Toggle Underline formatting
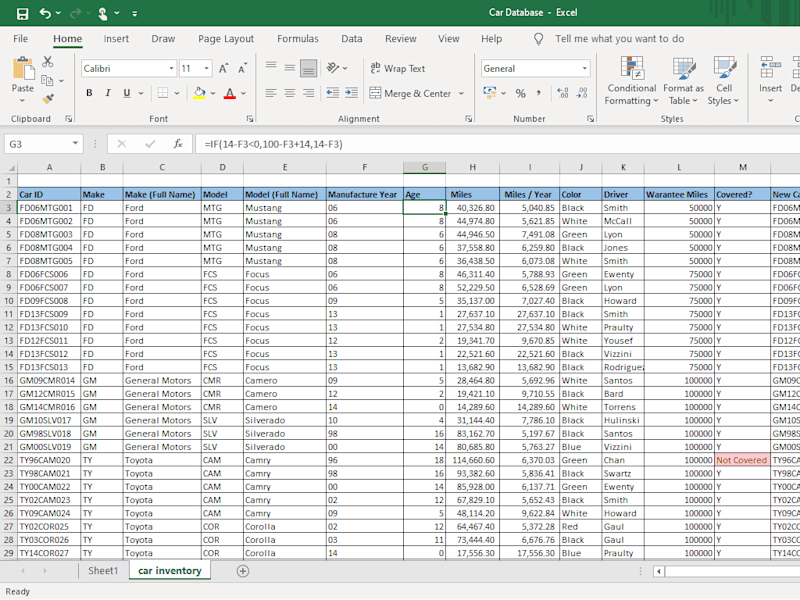Viewport: 800px width, 600px height. point(127,93)
